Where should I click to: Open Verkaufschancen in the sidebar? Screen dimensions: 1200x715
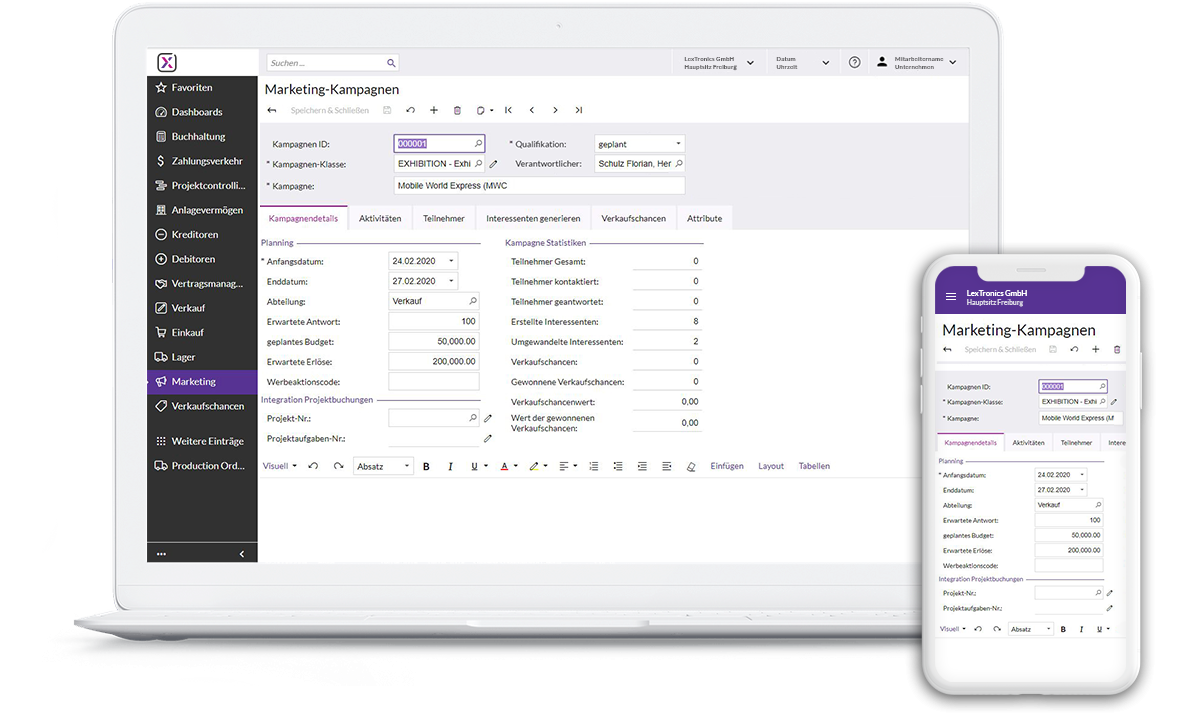(x=202, y=406)
